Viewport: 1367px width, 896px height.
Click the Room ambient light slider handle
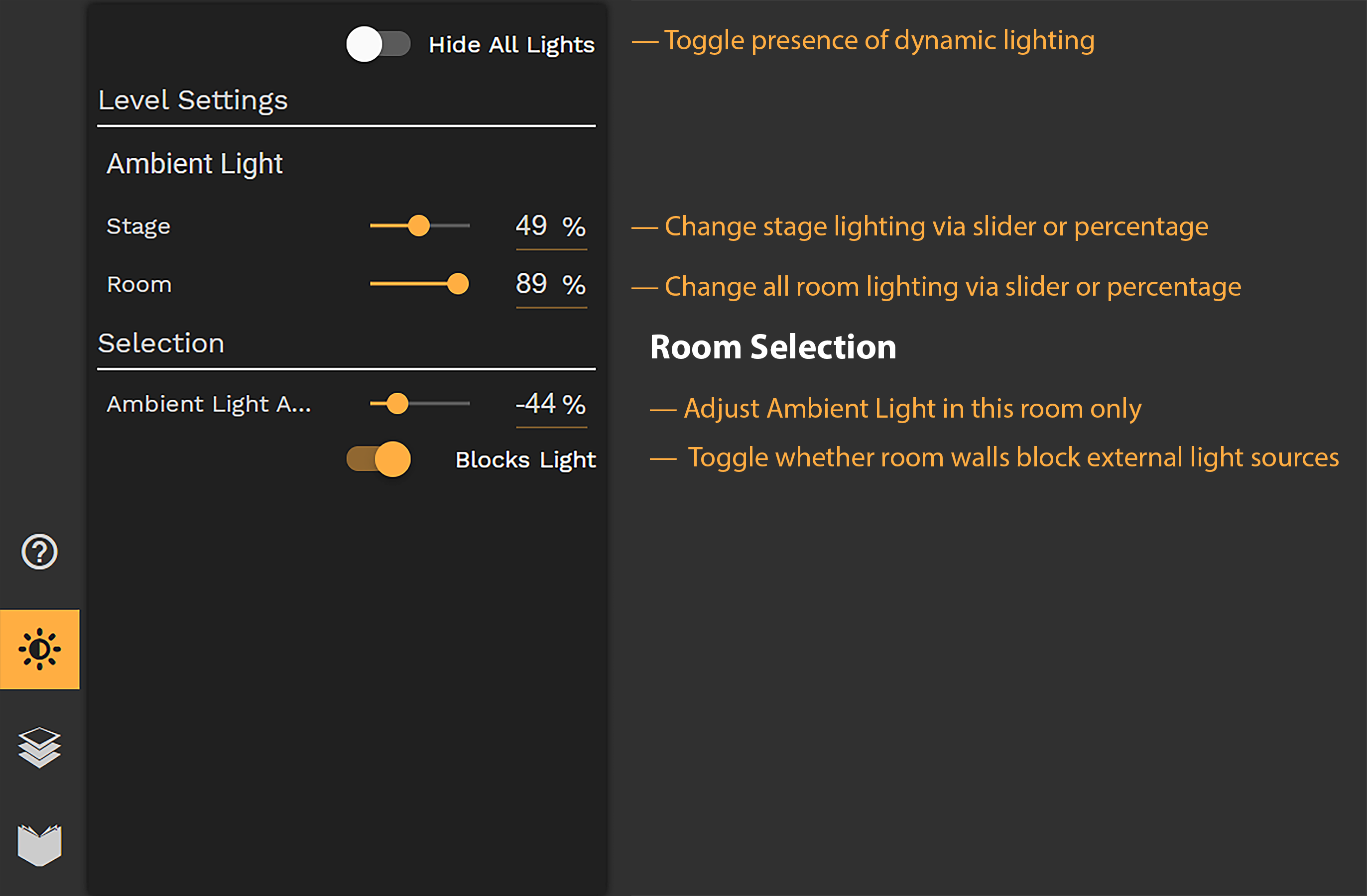(458, 284)
